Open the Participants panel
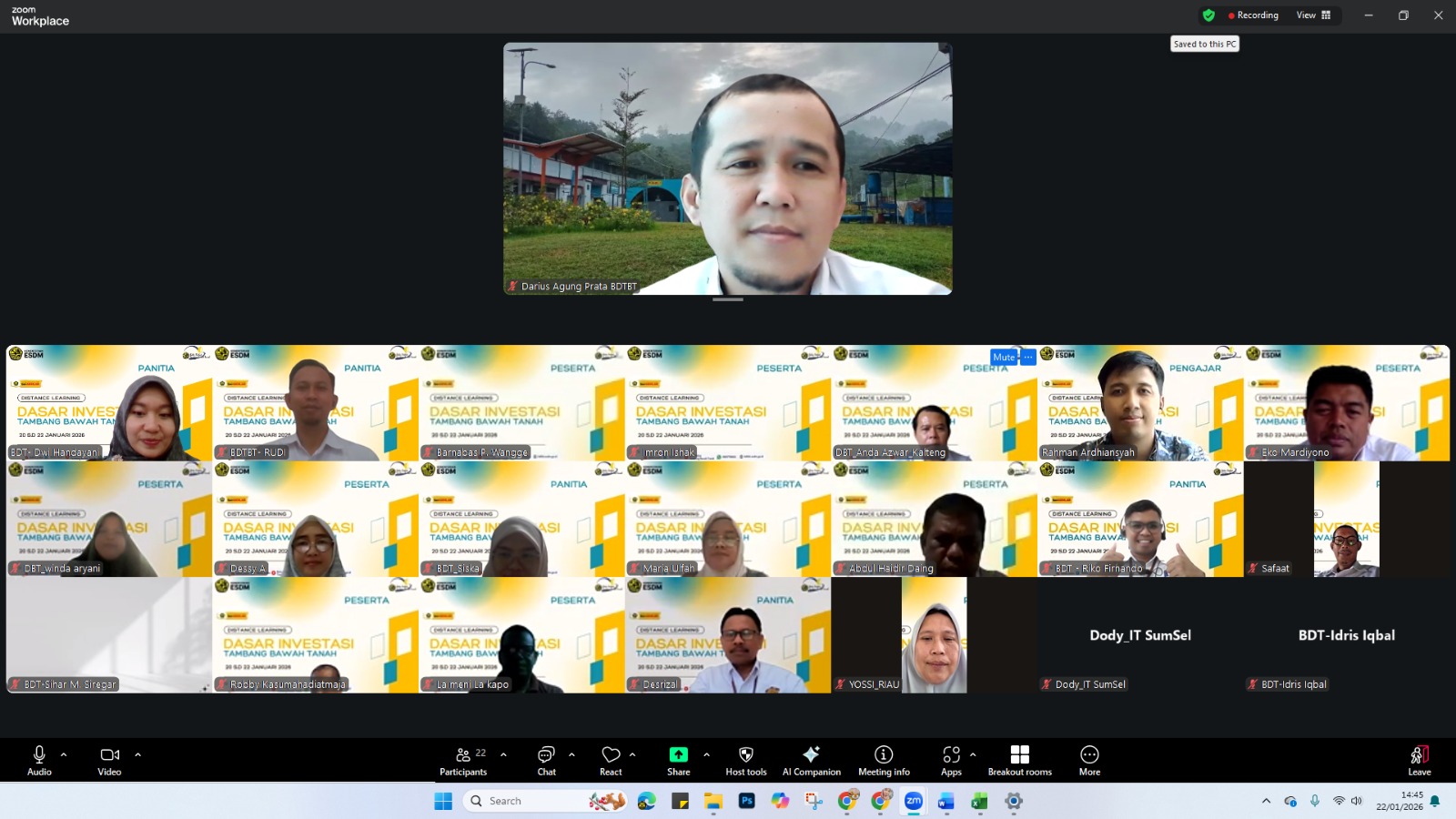 (x=463, y=761)
